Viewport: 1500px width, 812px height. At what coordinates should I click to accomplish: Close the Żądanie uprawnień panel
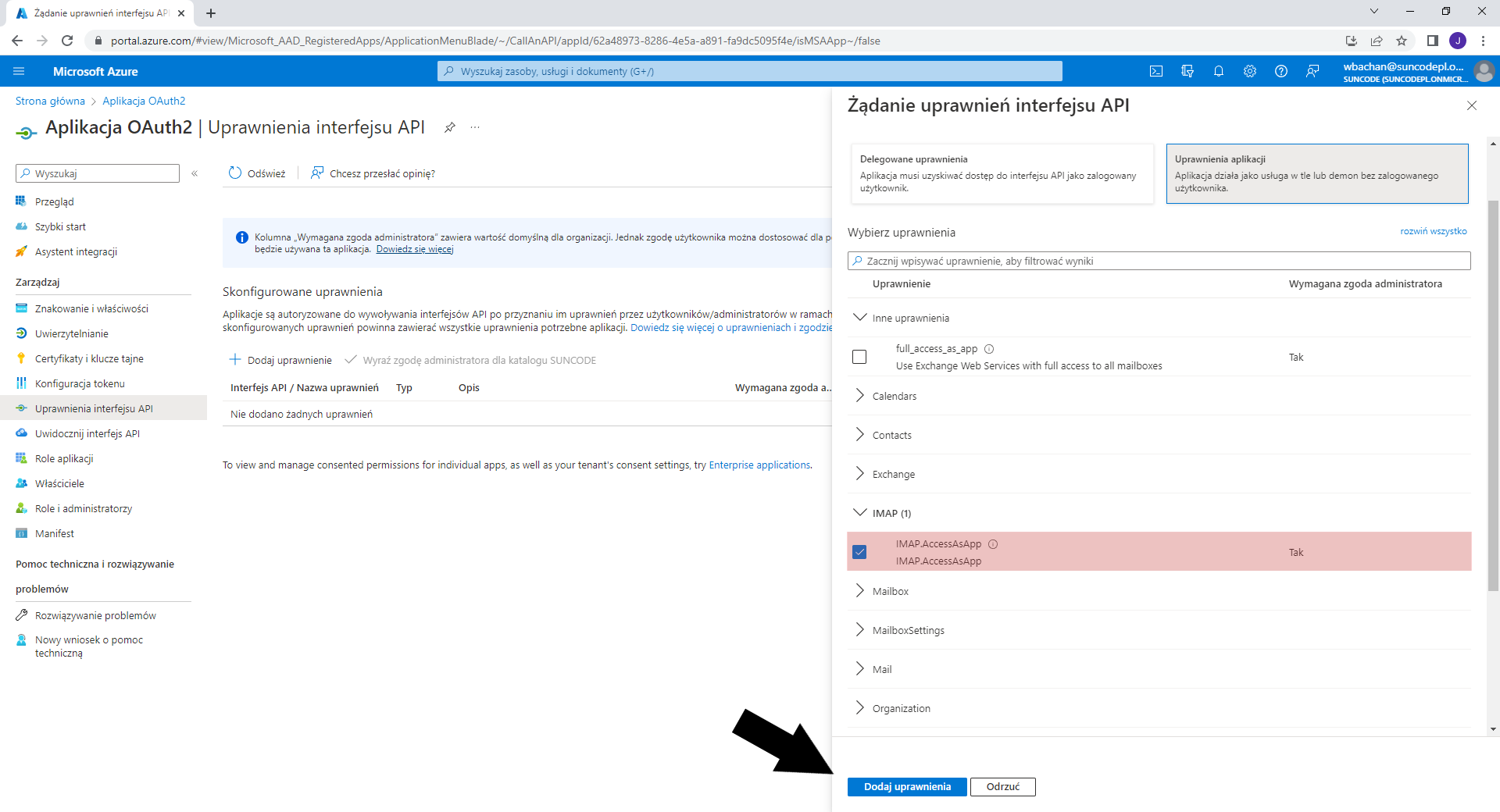tap(1472, 105)
